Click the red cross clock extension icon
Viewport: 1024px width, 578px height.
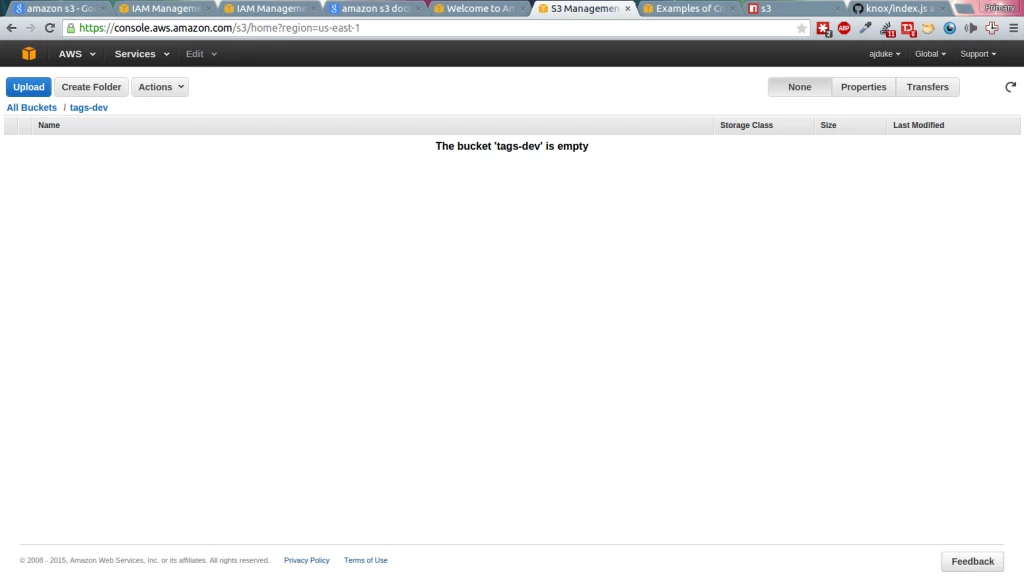coord(991,28)
